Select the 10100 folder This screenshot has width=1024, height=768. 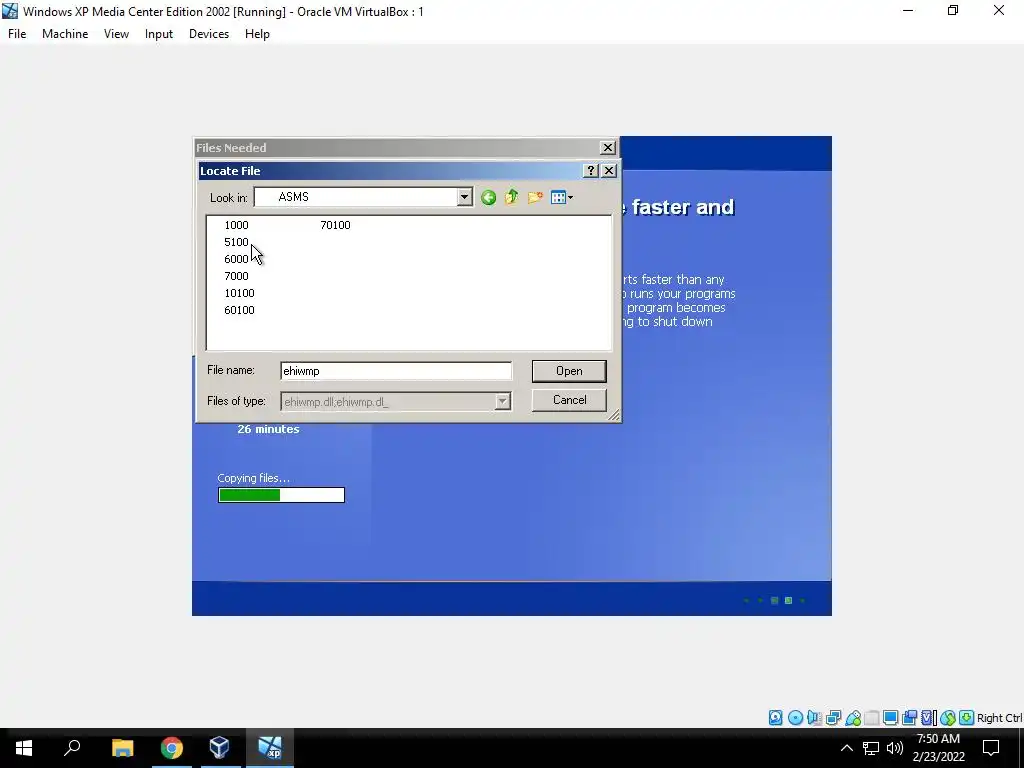[239, 293]
